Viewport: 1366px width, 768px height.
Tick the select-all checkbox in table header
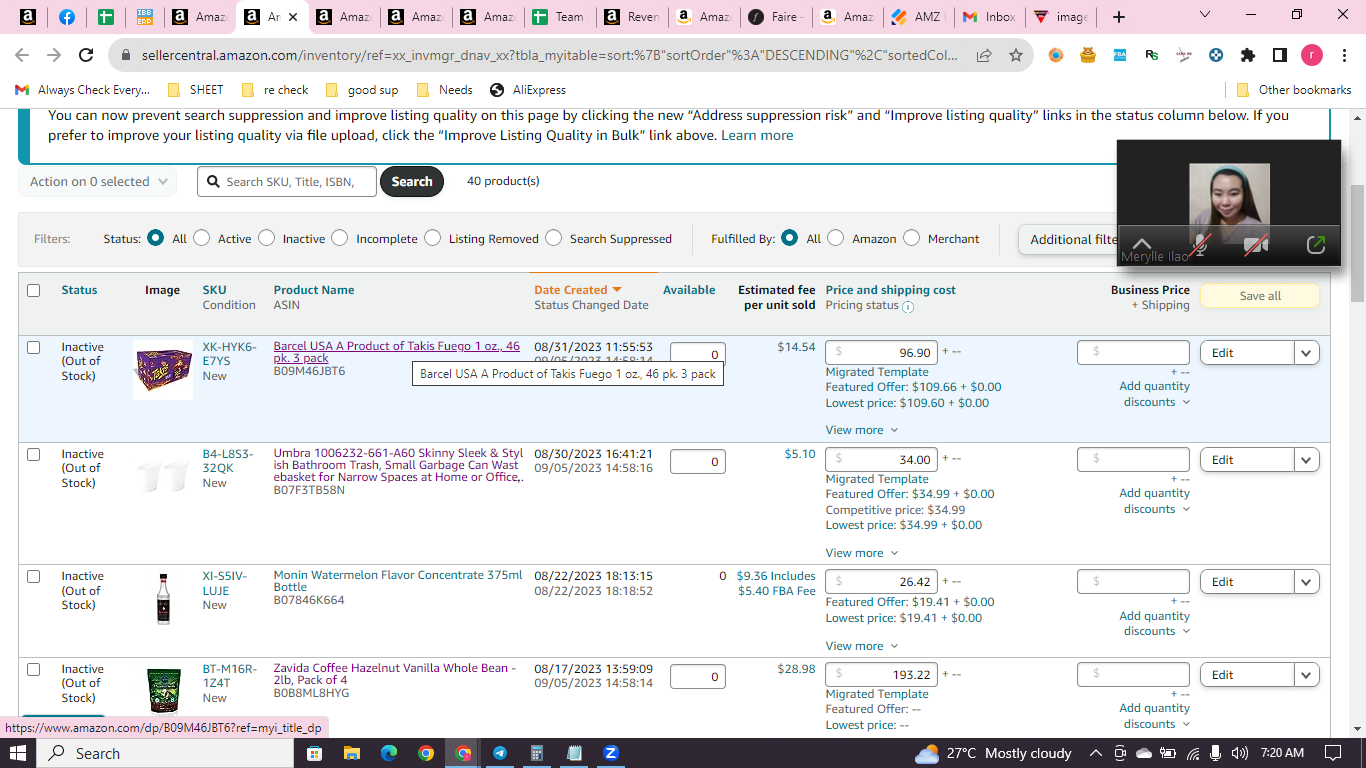(33, 290)
